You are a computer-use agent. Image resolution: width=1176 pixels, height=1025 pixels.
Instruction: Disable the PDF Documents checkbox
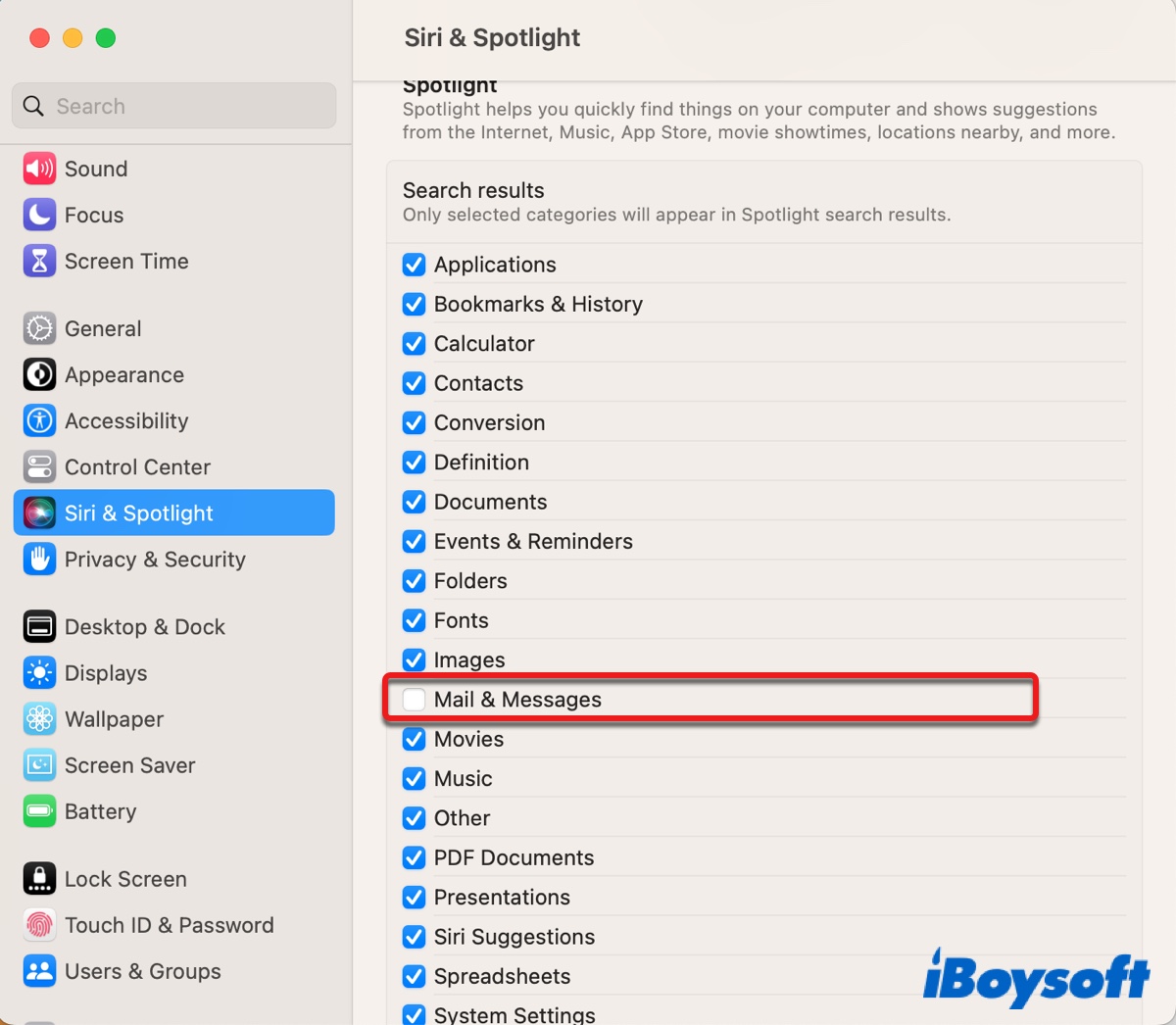pyautogui.click(x=415, y=857)
